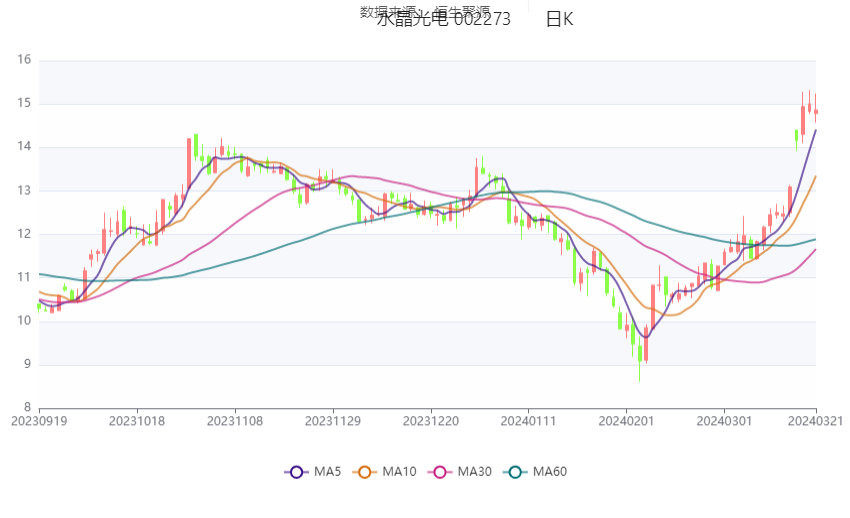Click the 16 price axis label
This screenshot has height=518, width=850.
24,60
